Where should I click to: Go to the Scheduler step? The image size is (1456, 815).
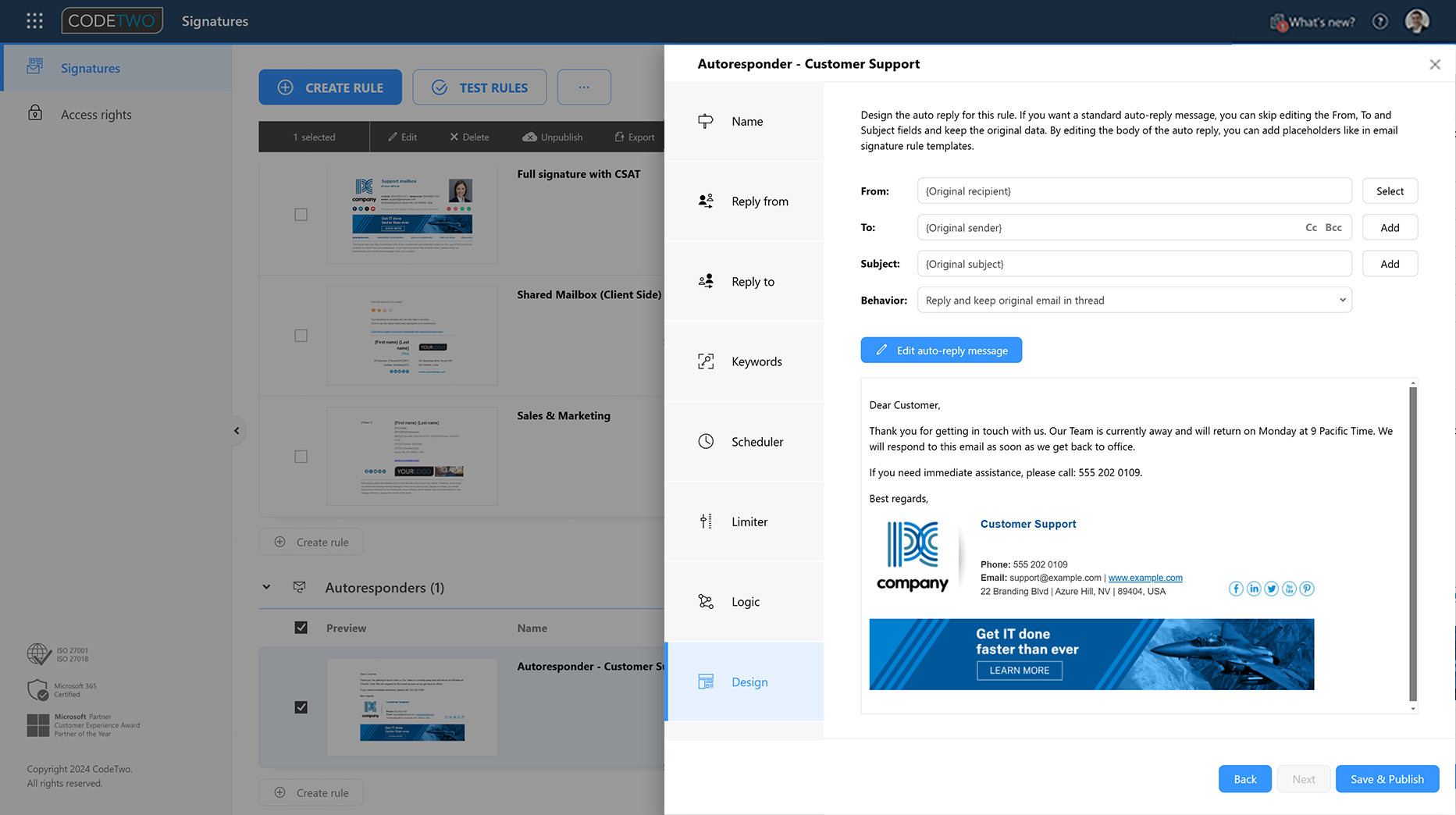744,442
